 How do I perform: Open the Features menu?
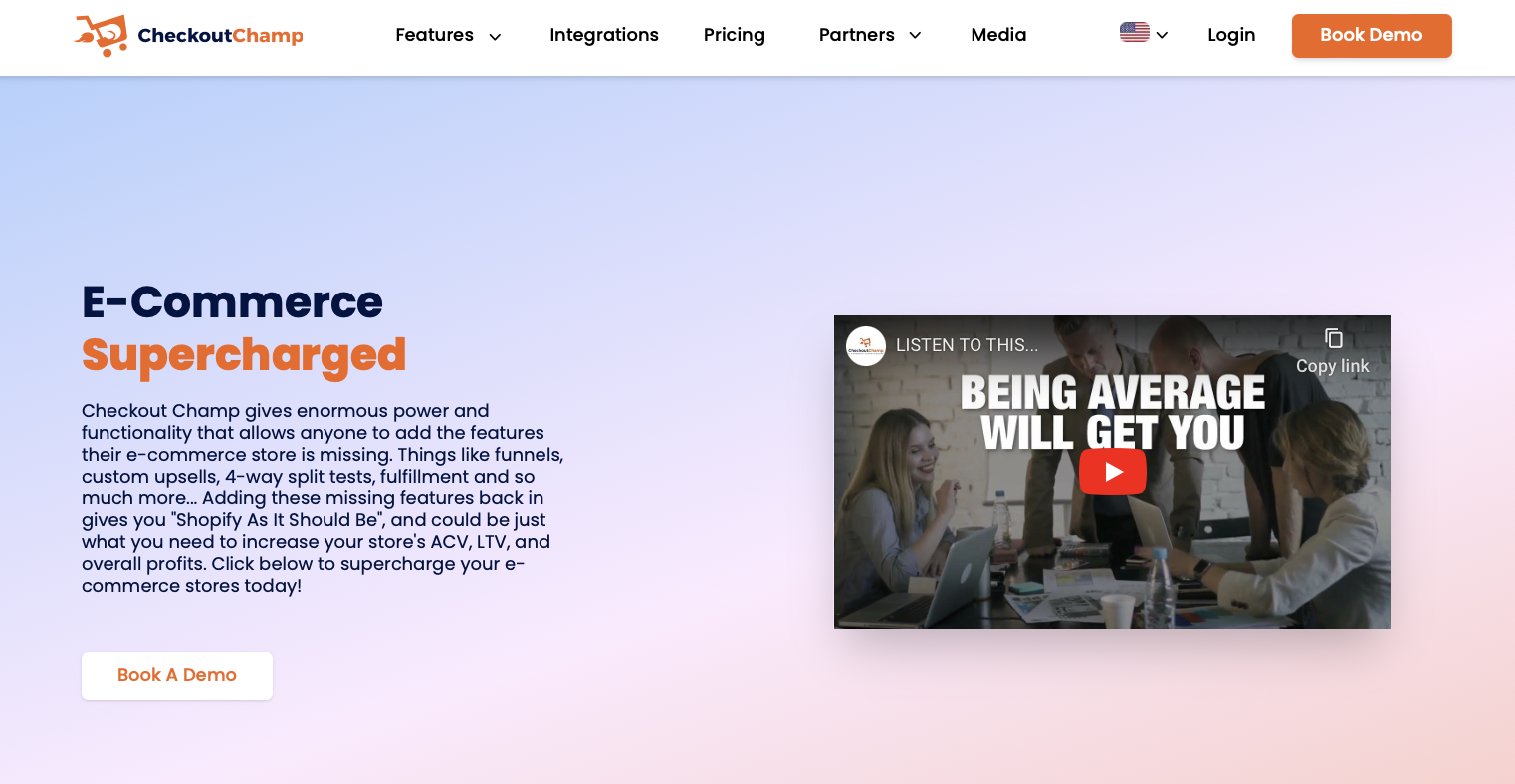click(x=434, y=35)
